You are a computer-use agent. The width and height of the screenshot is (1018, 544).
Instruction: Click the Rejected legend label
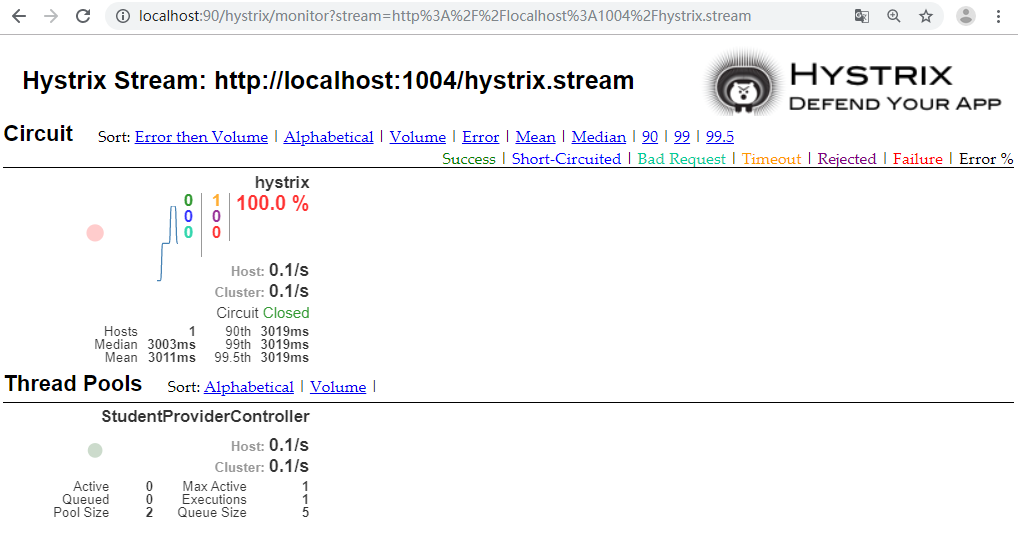tap(847, 159)
